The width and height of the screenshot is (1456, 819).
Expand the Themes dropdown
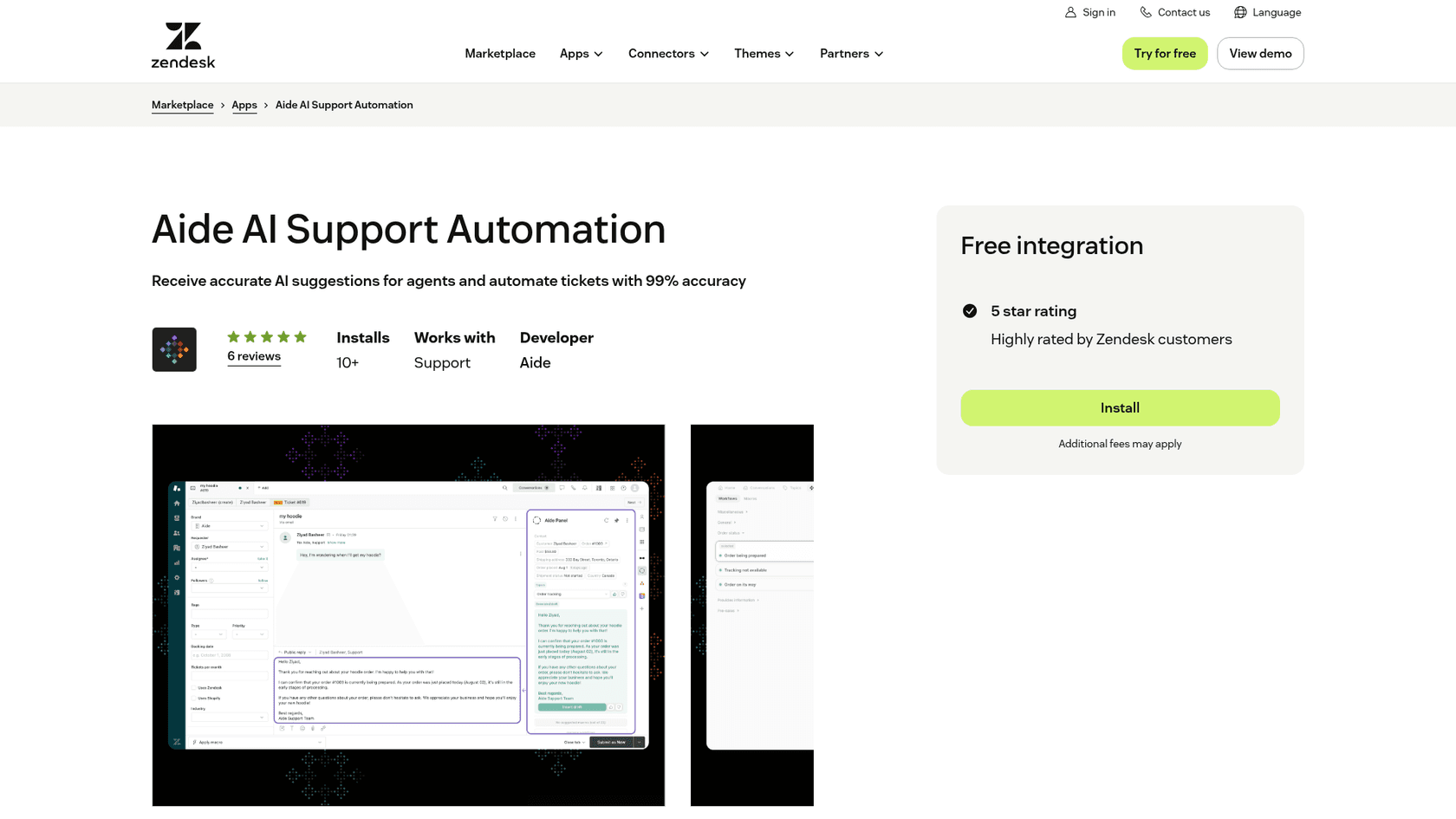(x=764, y=54)
